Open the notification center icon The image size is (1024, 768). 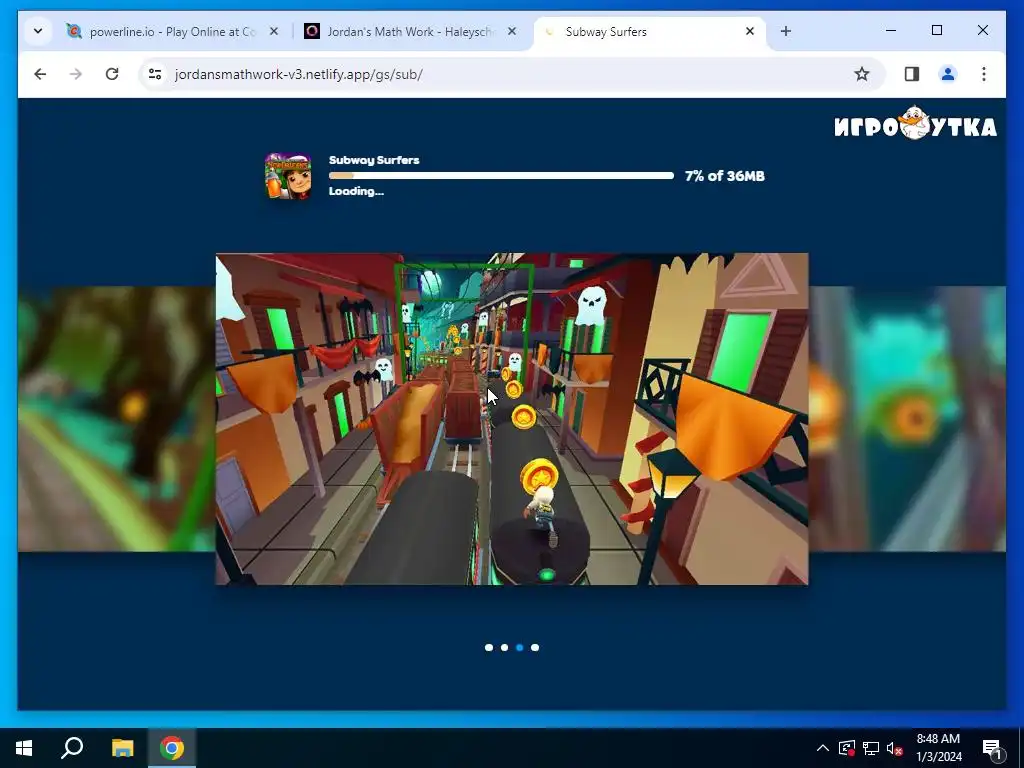(992, 748)
